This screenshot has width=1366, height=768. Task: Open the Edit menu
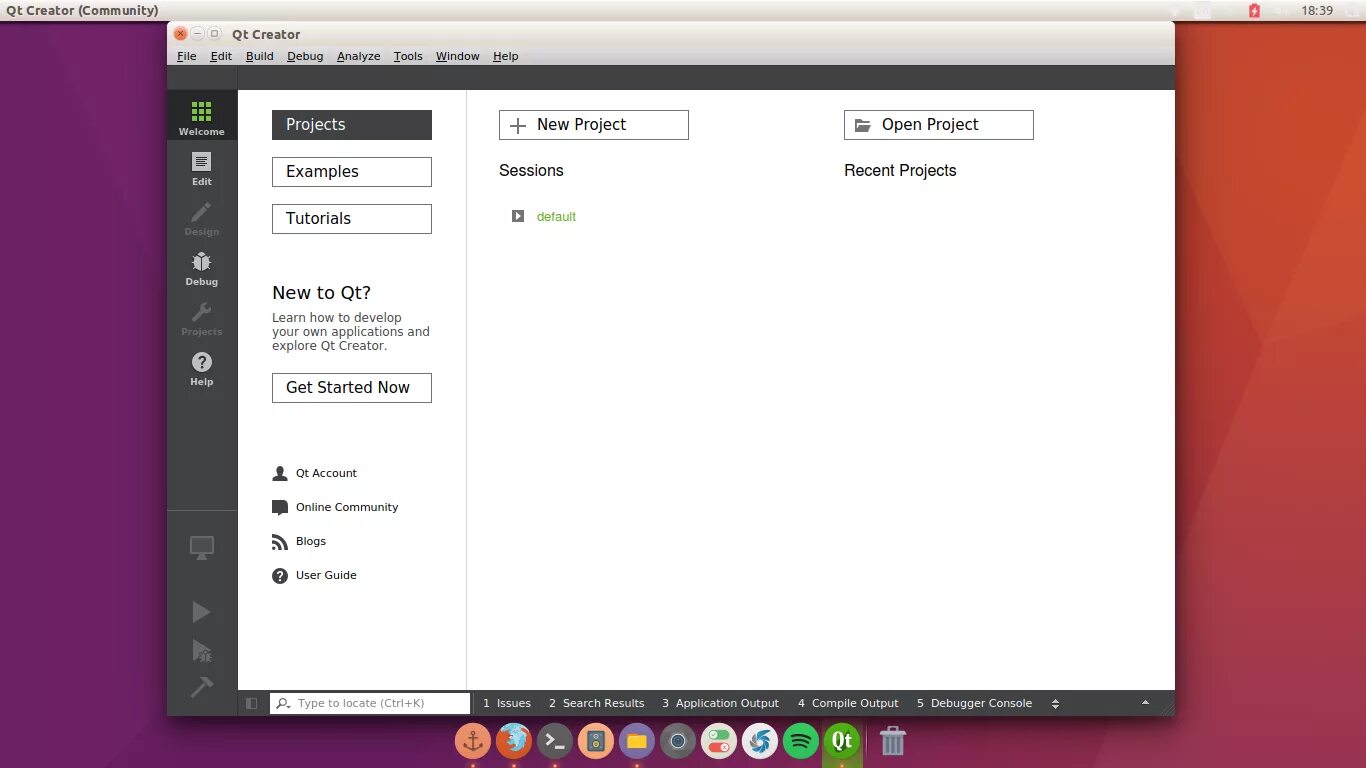221,56
